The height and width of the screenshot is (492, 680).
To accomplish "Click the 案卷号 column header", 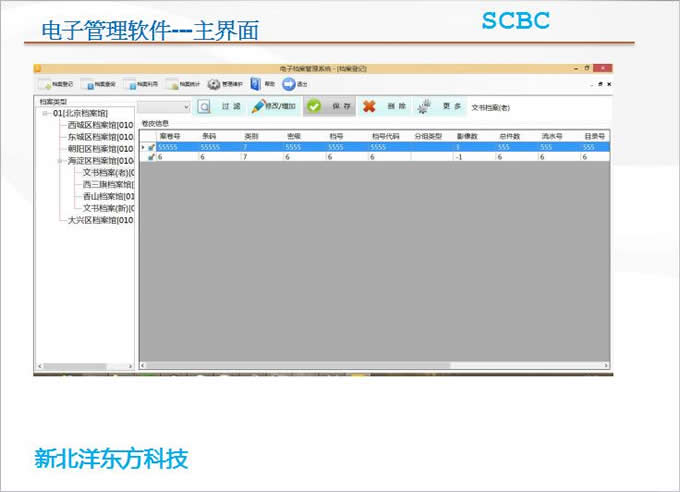I will point(169,136).
